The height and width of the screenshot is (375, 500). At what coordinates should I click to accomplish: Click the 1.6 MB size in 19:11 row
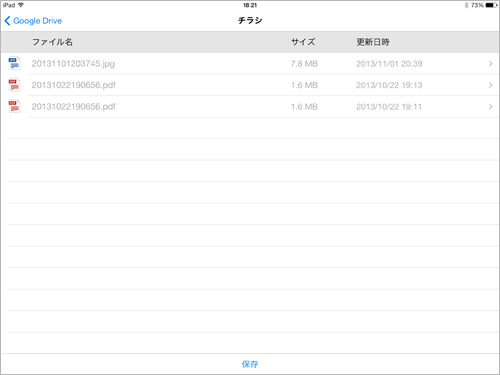[304, 107]
